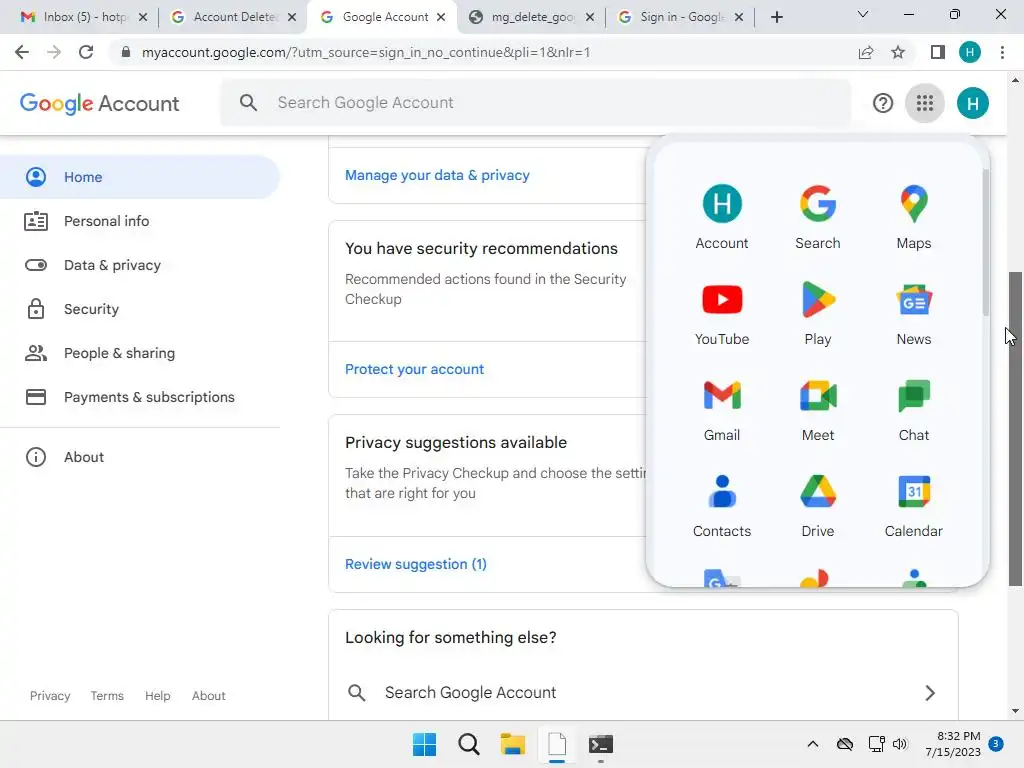The width and height of the screenshot is (1024, 768).
Task: Open About in the sidebar
Action: pos(140,457)
